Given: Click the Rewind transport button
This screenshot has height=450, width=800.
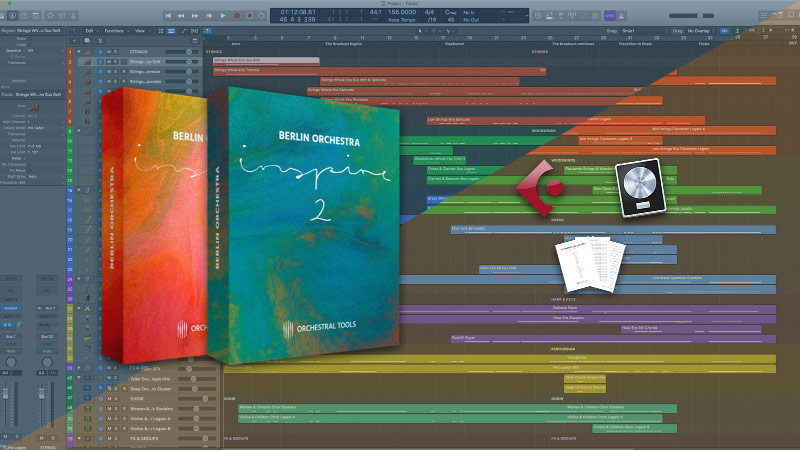Looking at the screenshot, I should [x=181, y=16].
